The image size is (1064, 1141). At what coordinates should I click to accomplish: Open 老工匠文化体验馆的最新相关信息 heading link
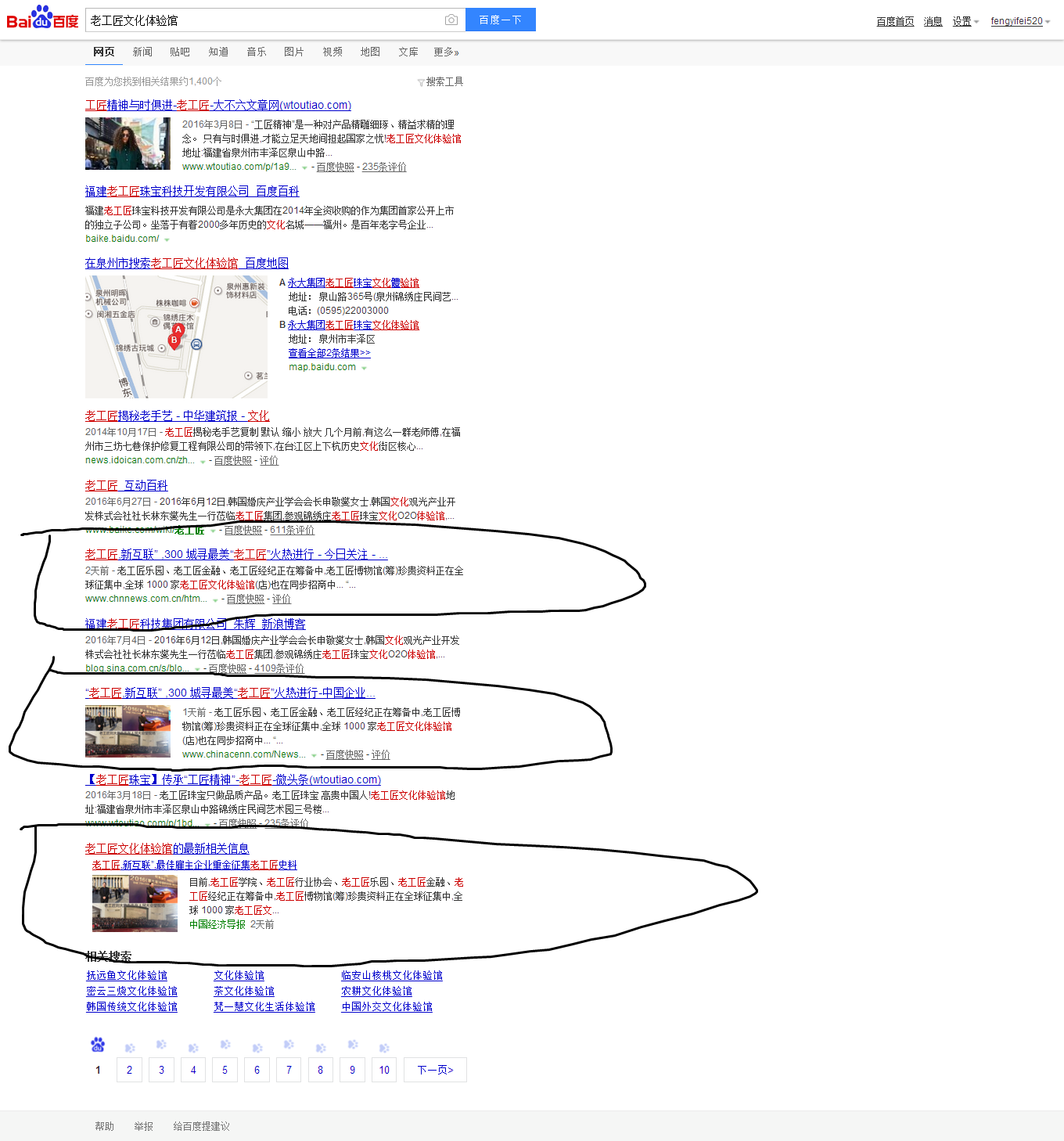click(x=167, y=848)
